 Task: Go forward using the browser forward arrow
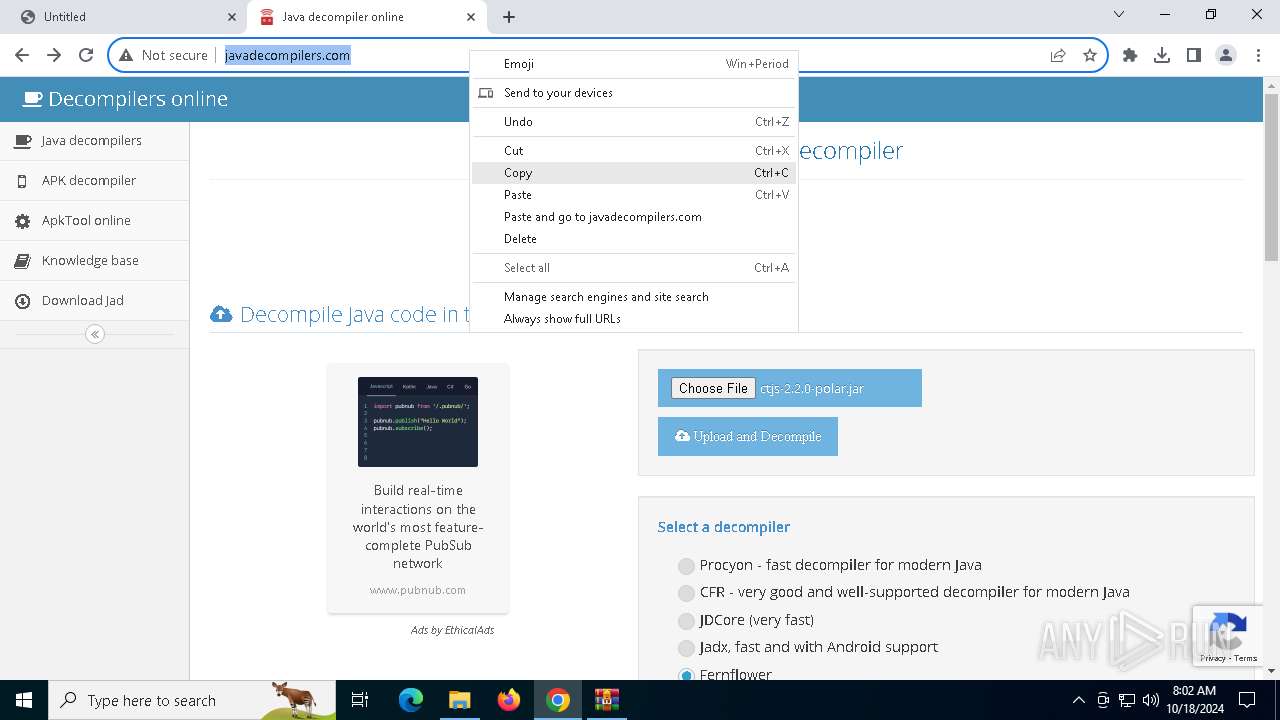pos(54,55)
